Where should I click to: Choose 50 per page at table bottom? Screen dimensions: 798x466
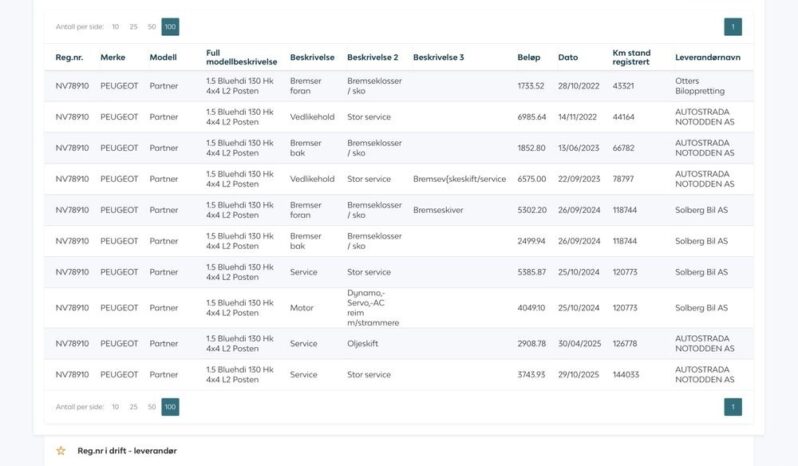(x=151, y=407)
